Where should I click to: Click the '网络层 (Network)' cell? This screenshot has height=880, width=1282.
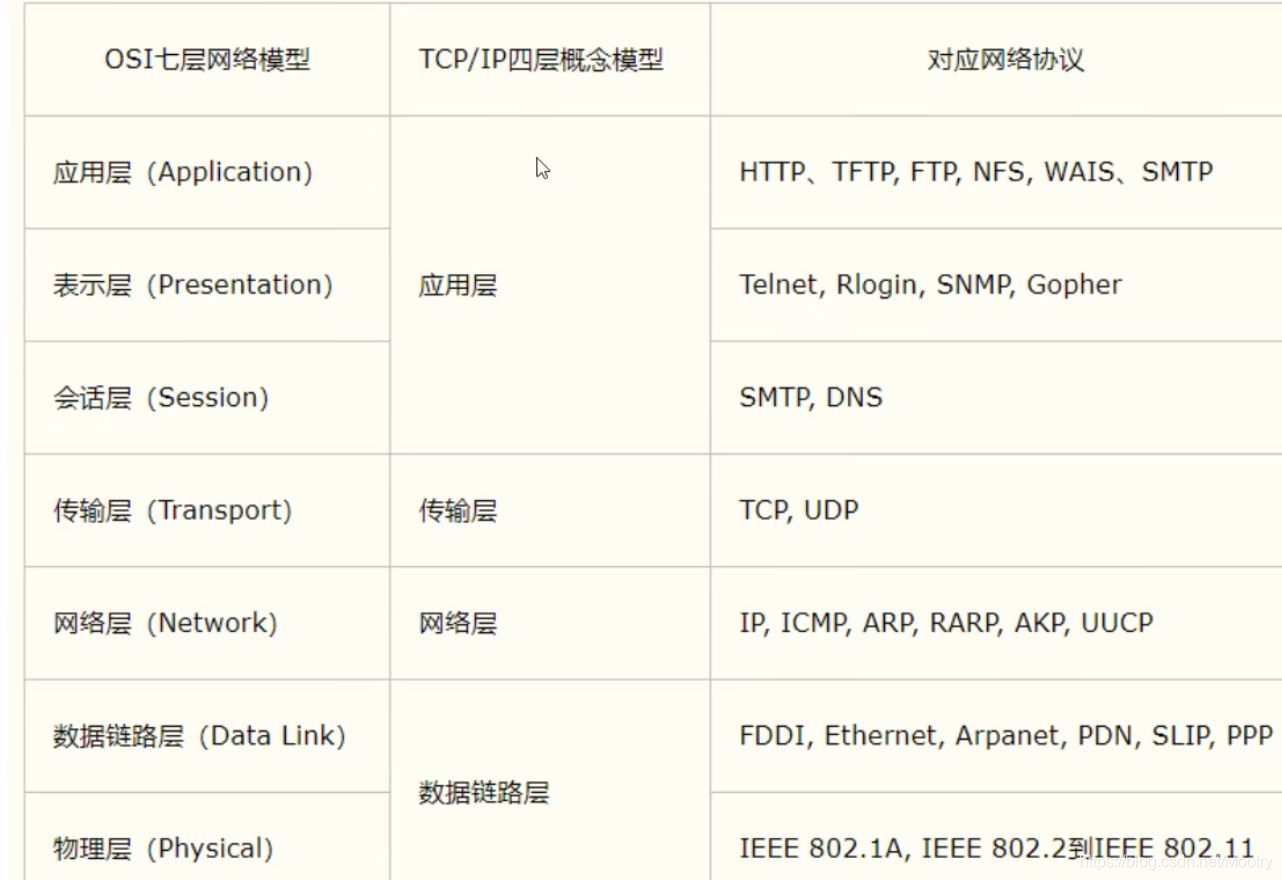(207, 624)
